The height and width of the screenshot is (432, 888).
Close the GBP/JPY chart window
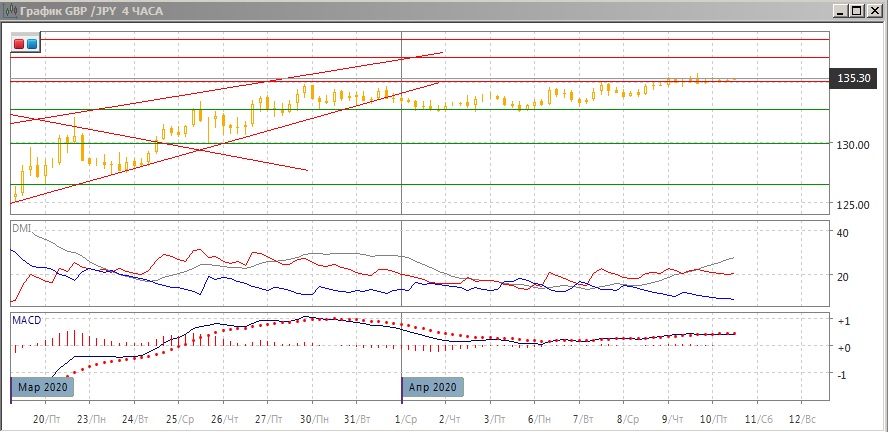click(874, 10)
